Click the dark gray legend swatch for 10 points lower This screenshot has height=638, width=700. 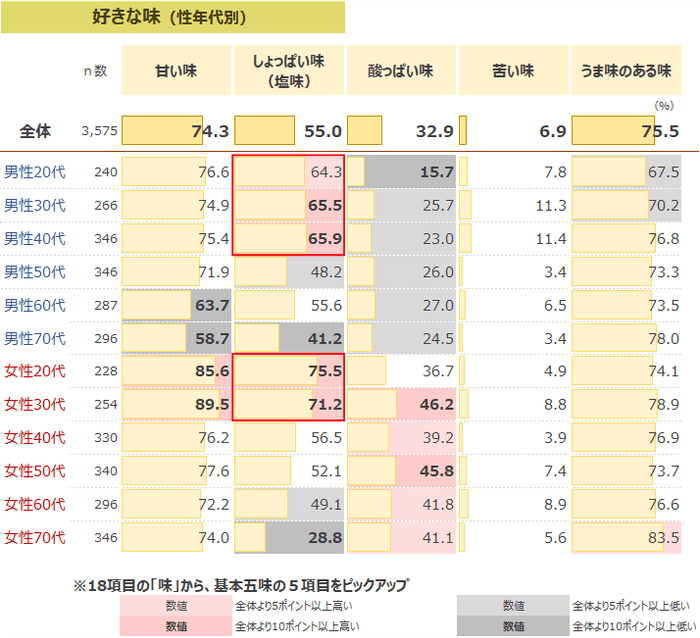tap(513, 625)
